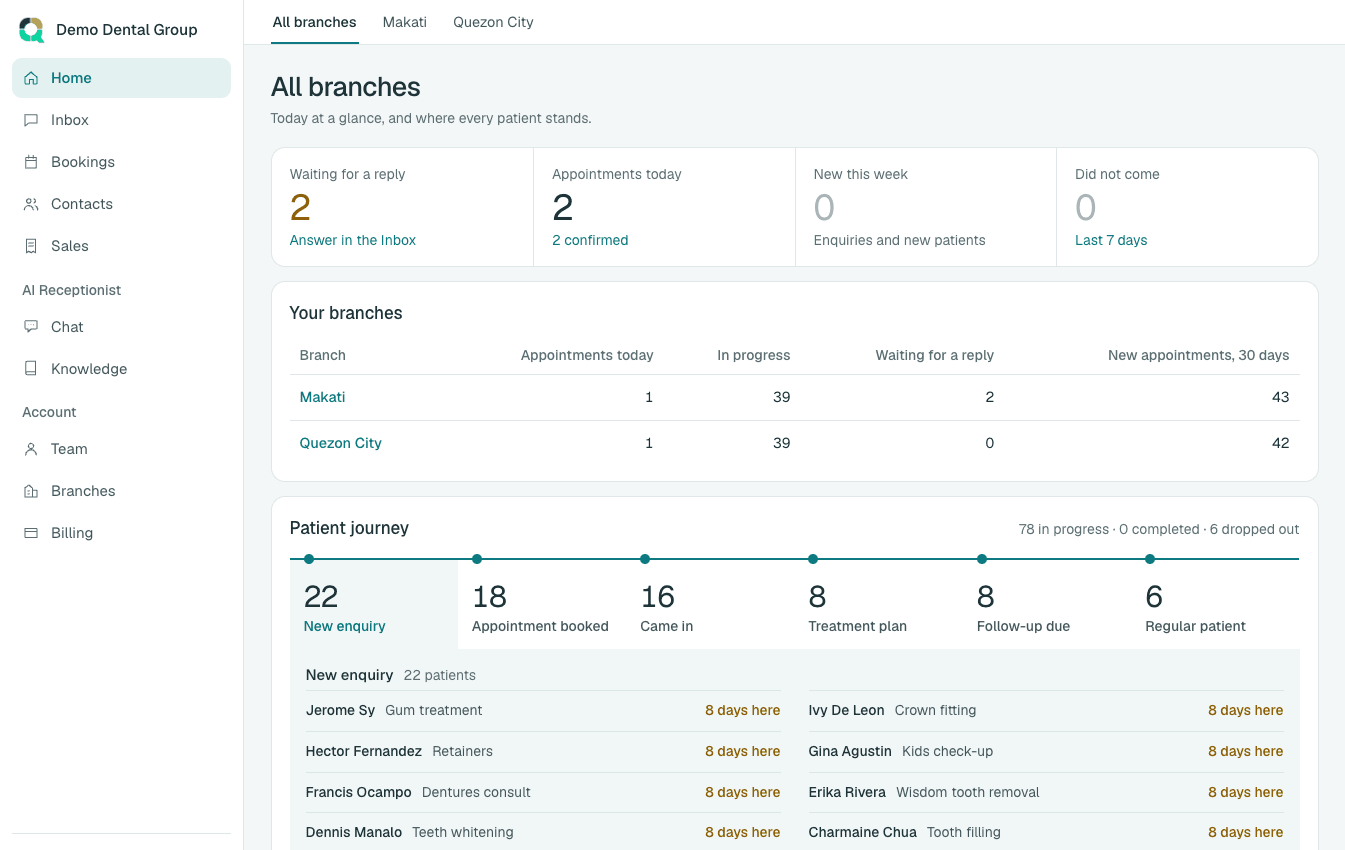Select the Treatment plan stage

click(878, 604)
